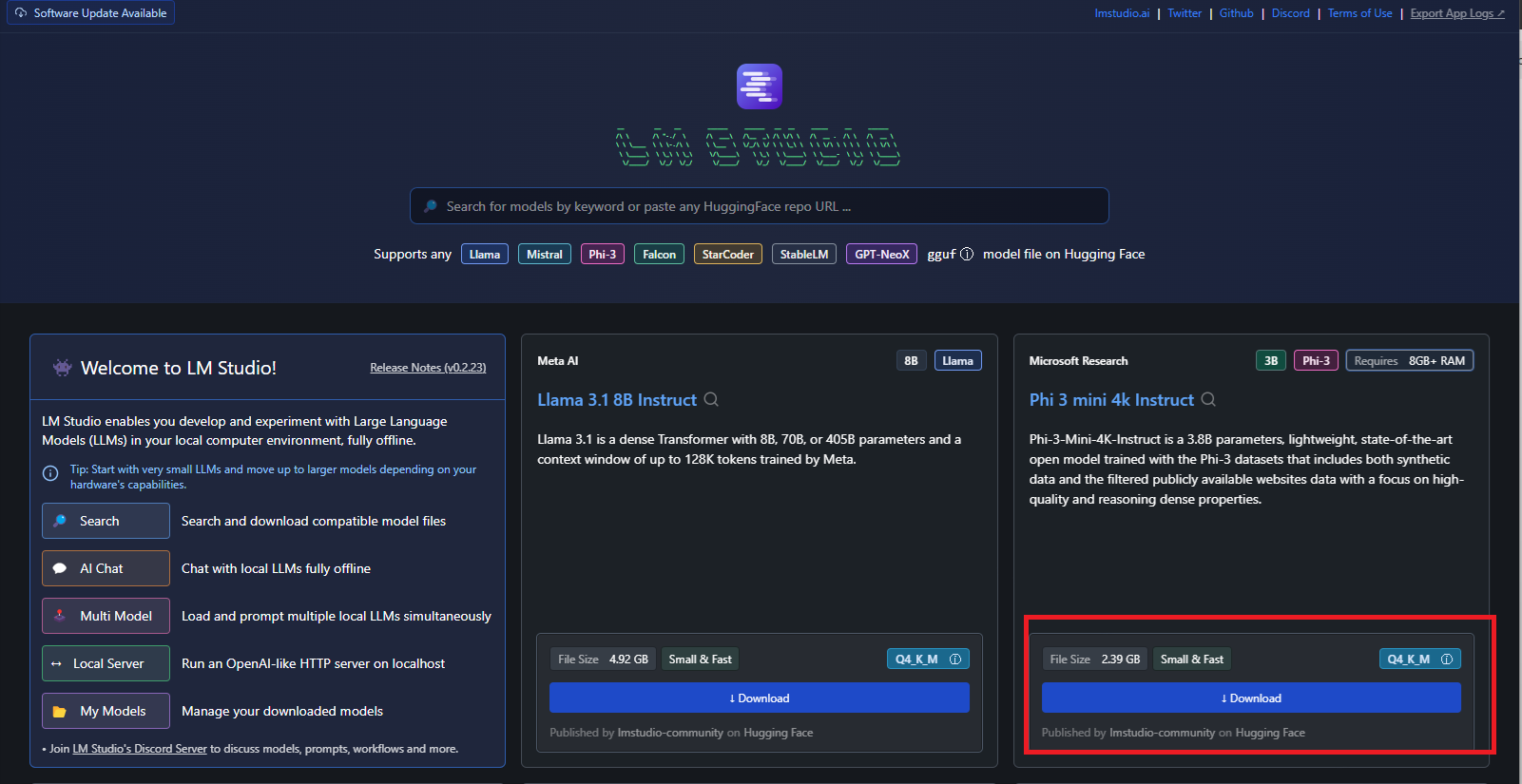This screenshot has height=784, width=1522.
Task: Click the Meta AI publisher label
Action: [558, 360]
